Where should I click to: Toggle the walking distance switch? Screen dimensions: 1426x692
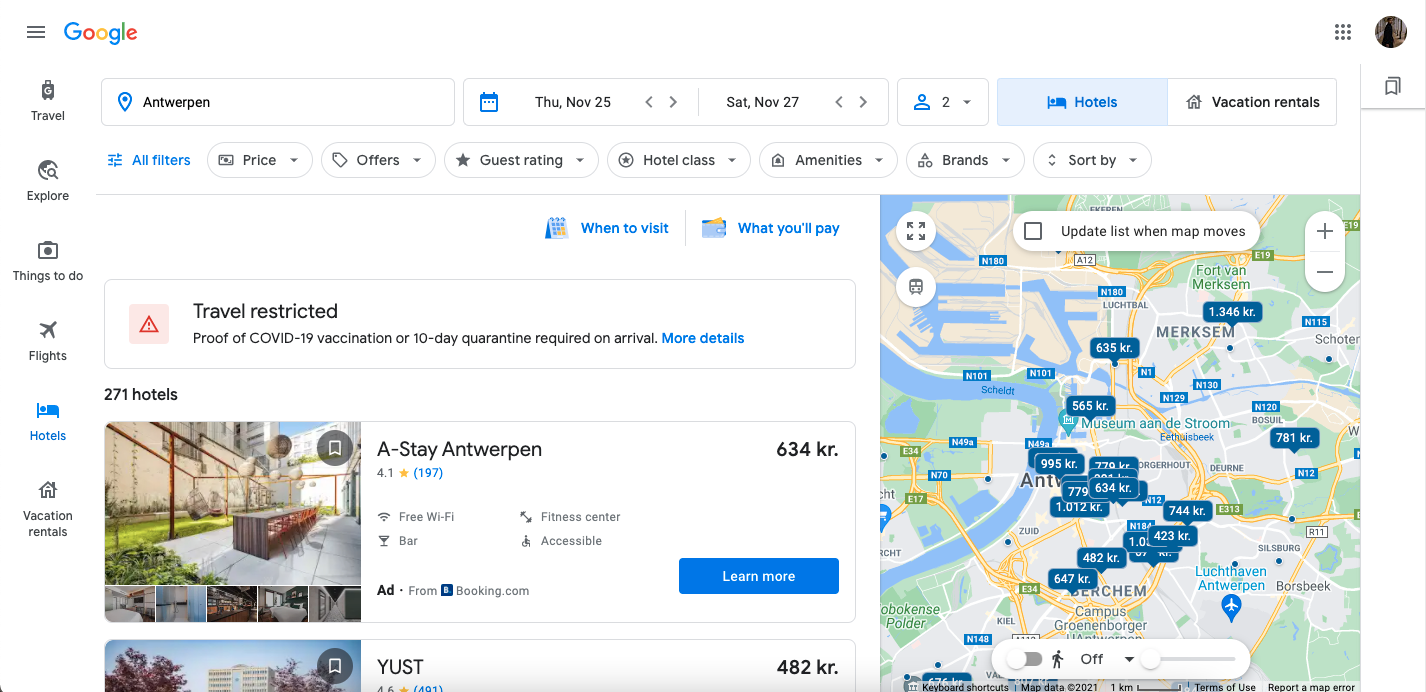(1024, 659)
